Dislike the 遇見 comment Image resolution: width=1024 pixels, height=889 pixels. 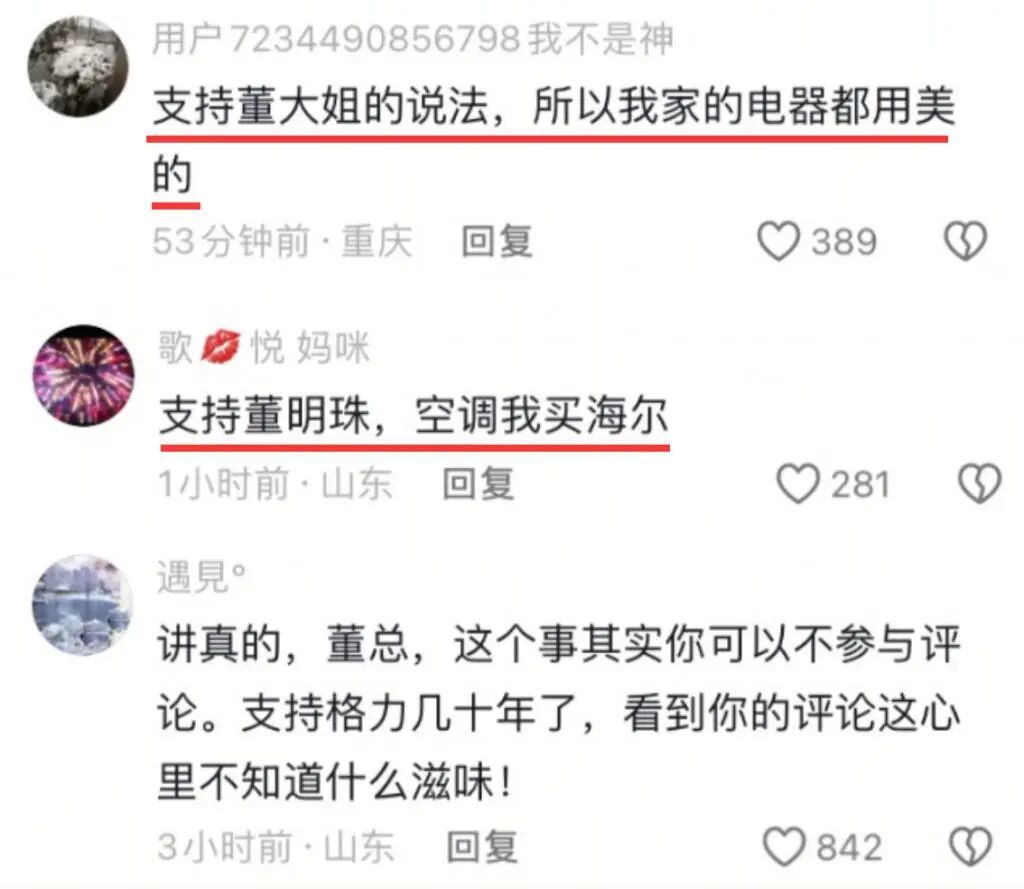click(970, 847)
